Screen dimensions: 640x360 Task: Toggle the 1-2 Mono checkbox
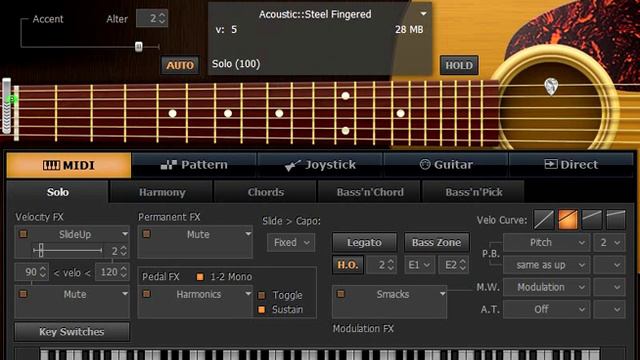200,277
